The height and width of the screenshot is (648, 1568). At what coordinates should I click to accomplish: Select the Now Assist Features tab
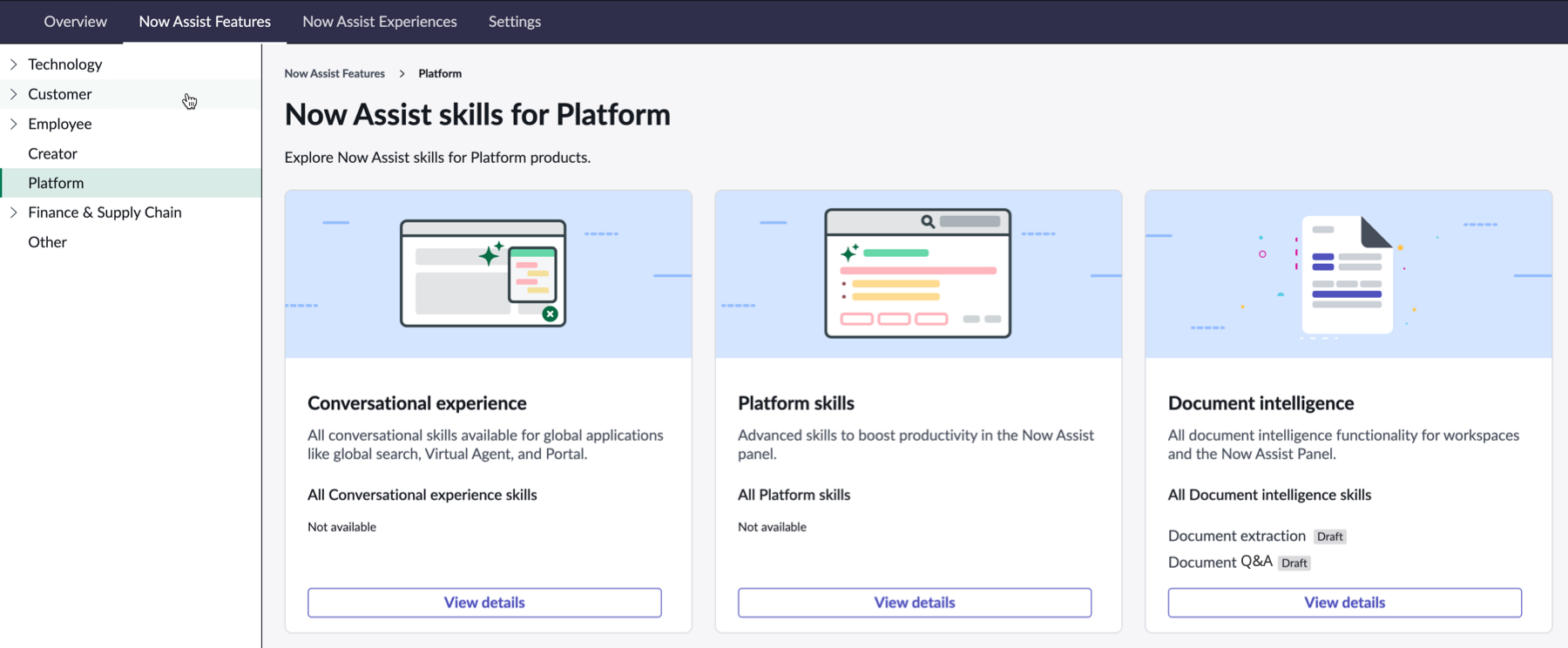tap(205, 21)
